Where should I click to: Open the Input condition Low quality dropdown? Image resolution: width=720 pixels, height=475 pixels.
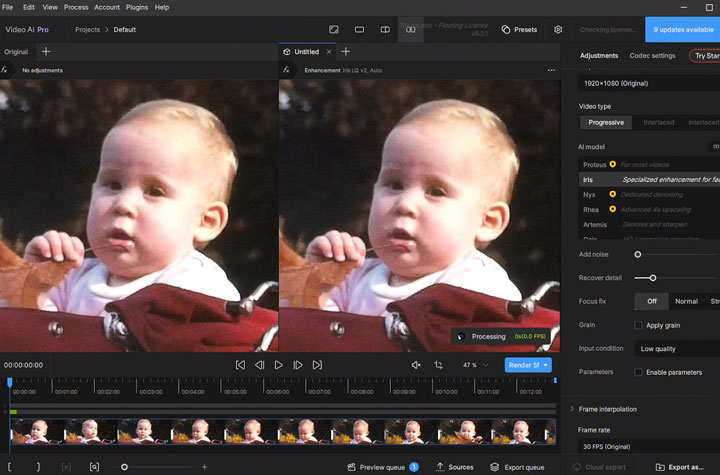(677, 349)
